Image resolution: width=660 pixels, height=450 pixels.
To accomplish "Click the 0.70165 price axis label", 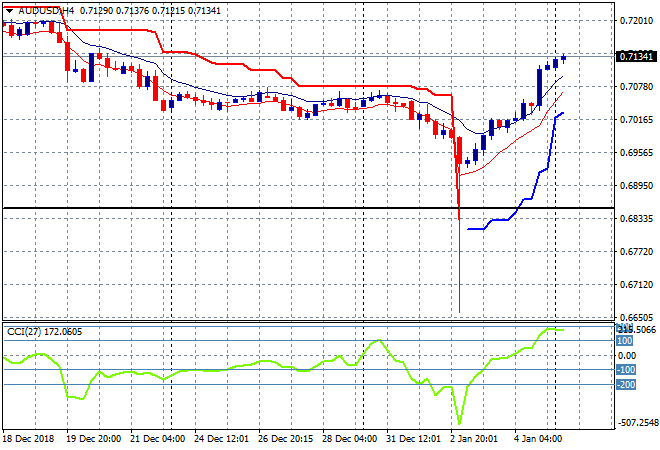I will click(x=636, y=120).
